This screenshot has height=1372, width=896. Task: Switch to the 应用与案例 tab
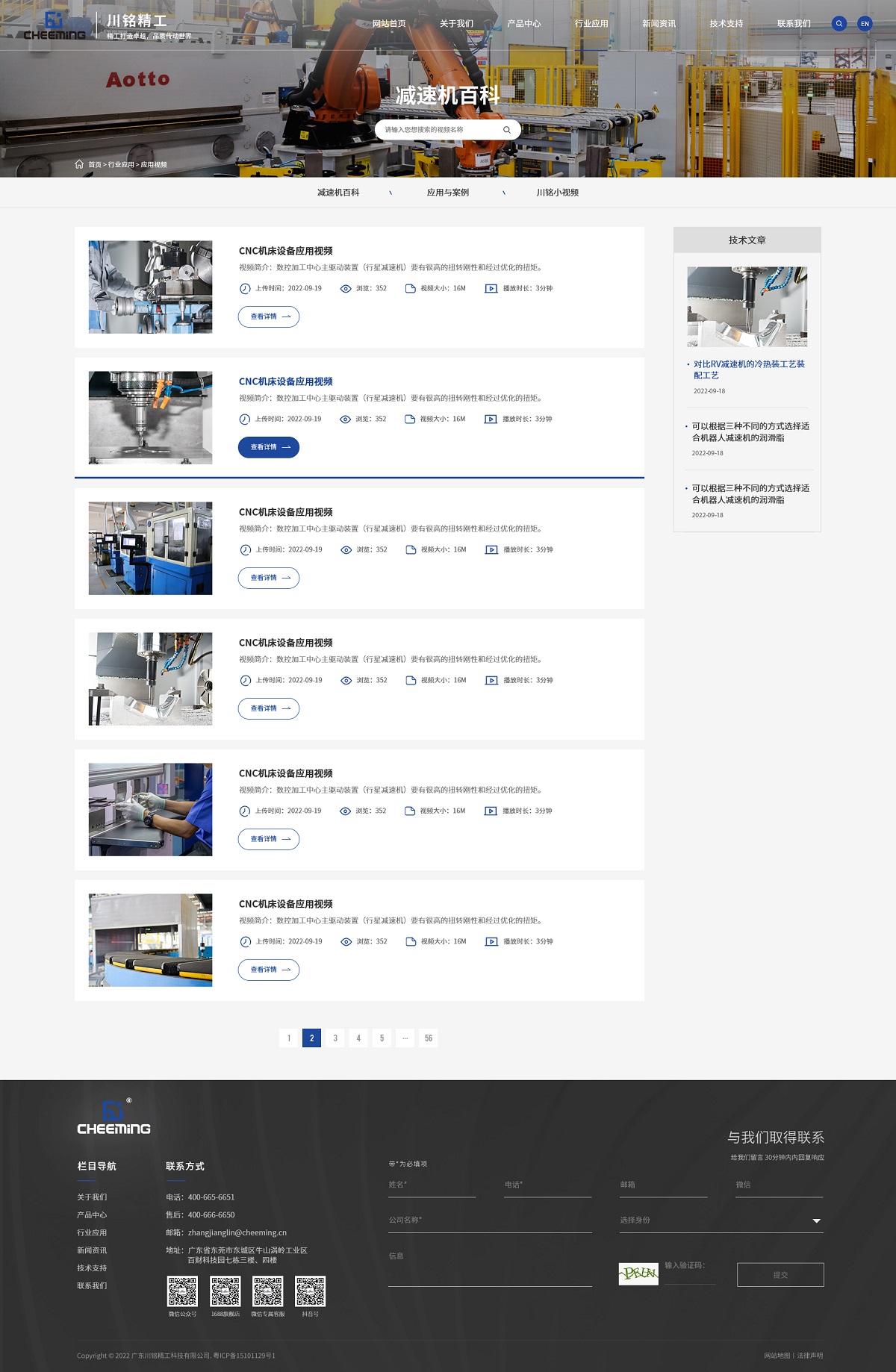(448, 193)
